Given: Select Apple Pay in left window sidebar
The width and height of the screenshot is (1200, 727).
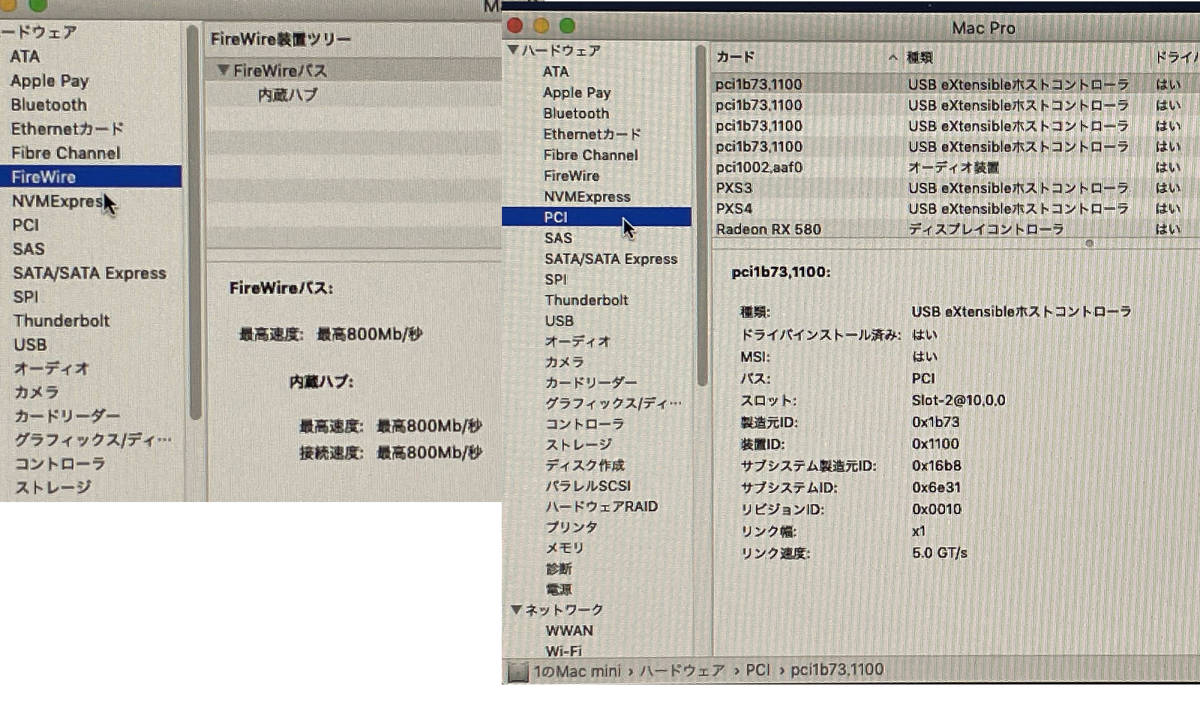Looking at the screenshot, I should point(50,81).
